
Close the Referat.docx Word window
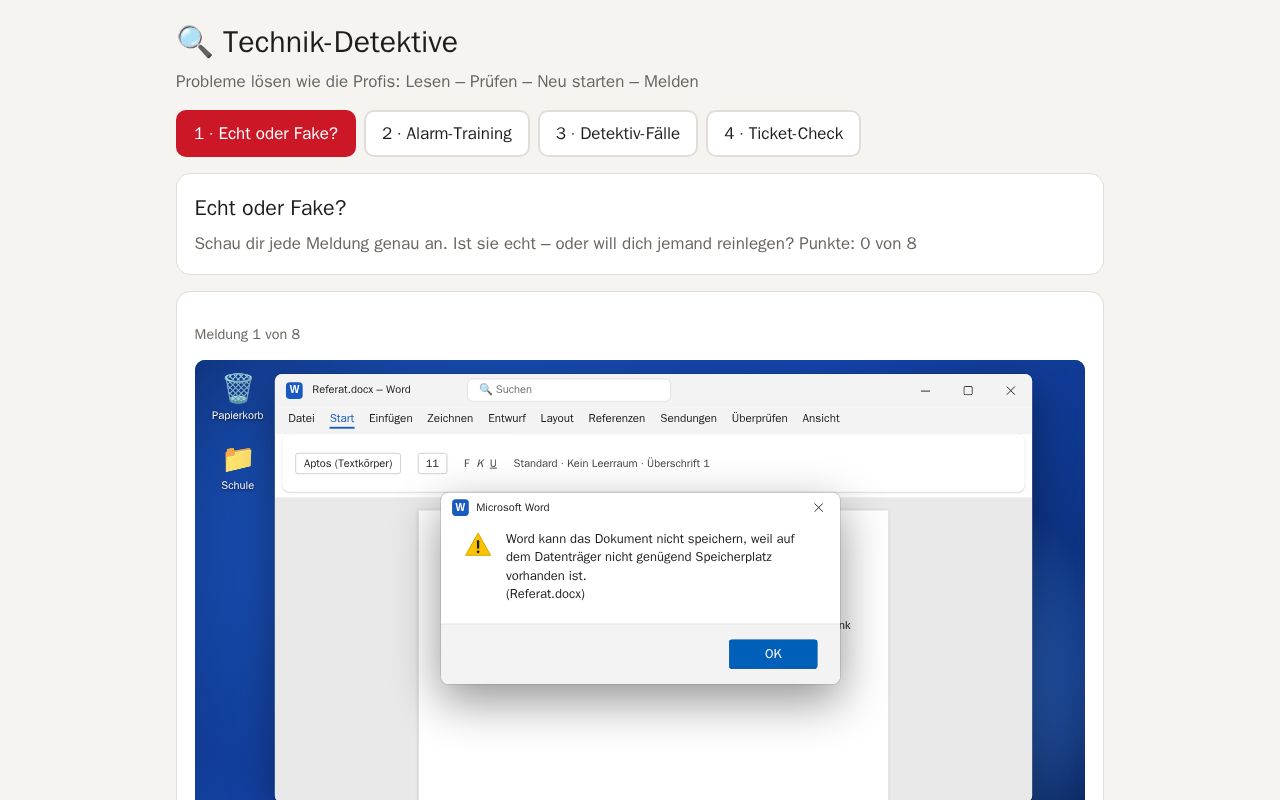1010,391
